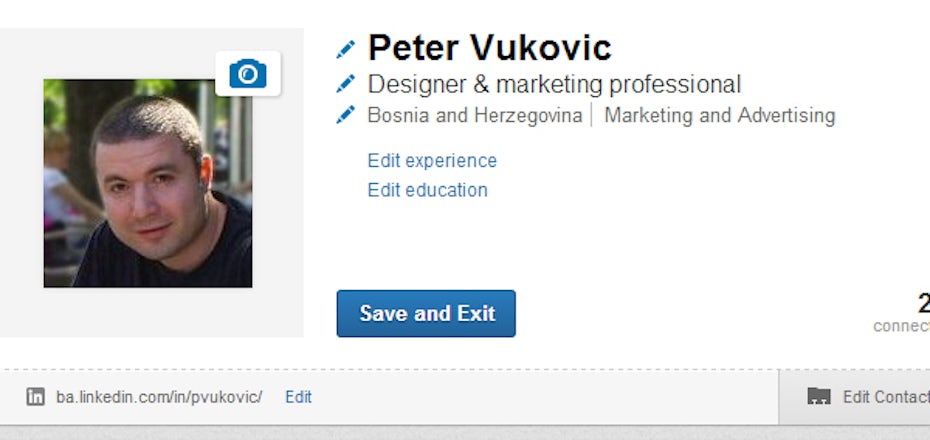Image resolution: width=930 pixels, height=440 pixels.
Task: Click the Marketing and Advertising industry text
Action: [719, 115]
